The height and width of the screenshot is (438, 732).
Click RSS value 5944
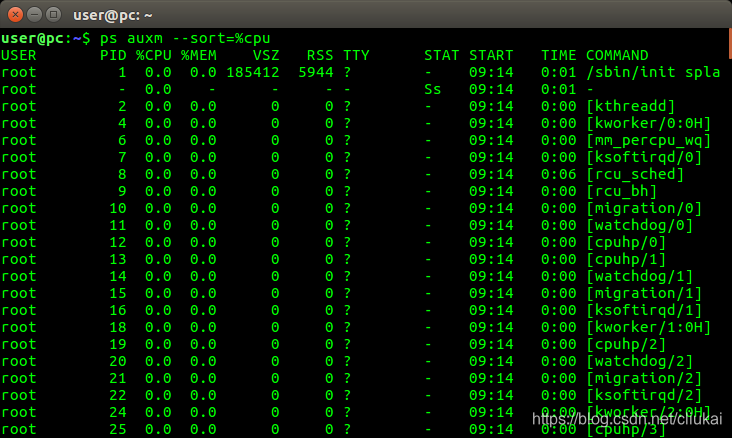[316, 72]
